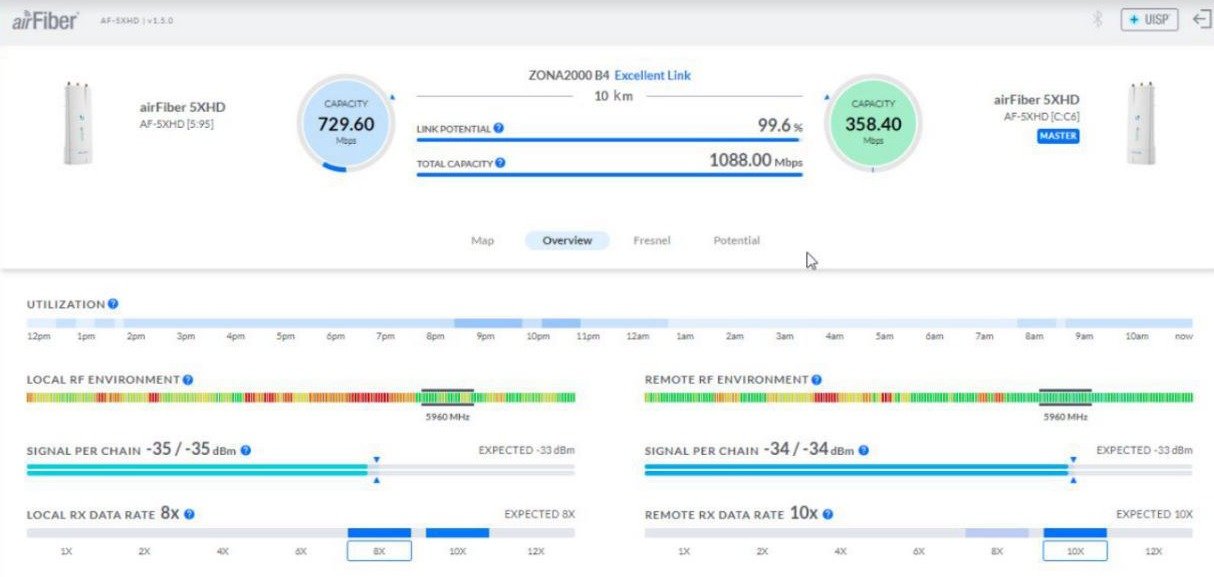This screenshot has width=1214, height=577.
Task: Open the Potential tab
Action: pos(737,241)
